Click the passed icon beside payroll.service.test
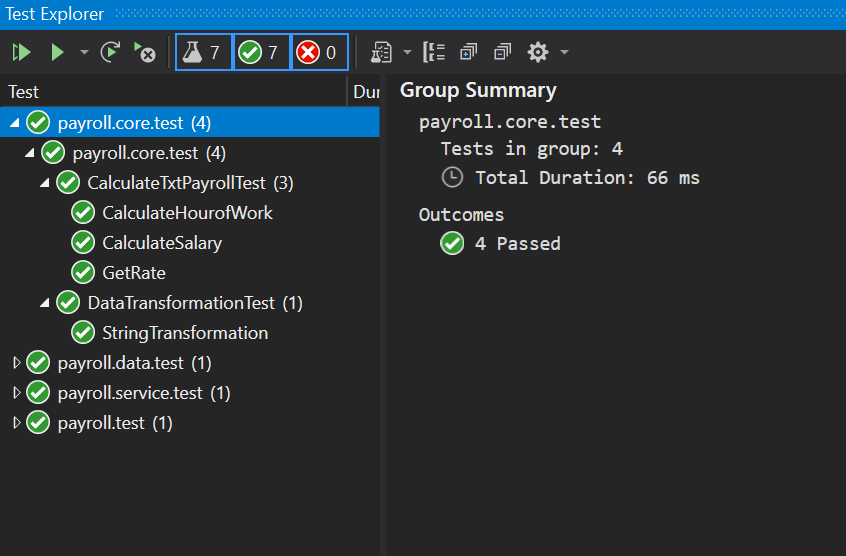This screenshot has height=556, width=846. [x=38, y=392]
